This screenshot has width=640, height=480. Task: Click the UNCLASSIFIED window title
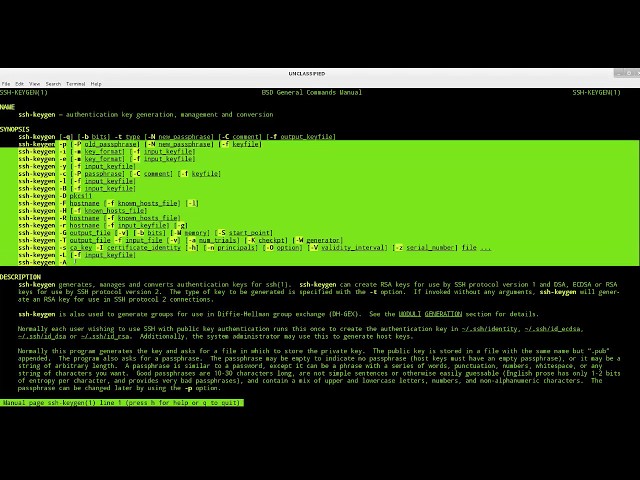click(307, 74)
